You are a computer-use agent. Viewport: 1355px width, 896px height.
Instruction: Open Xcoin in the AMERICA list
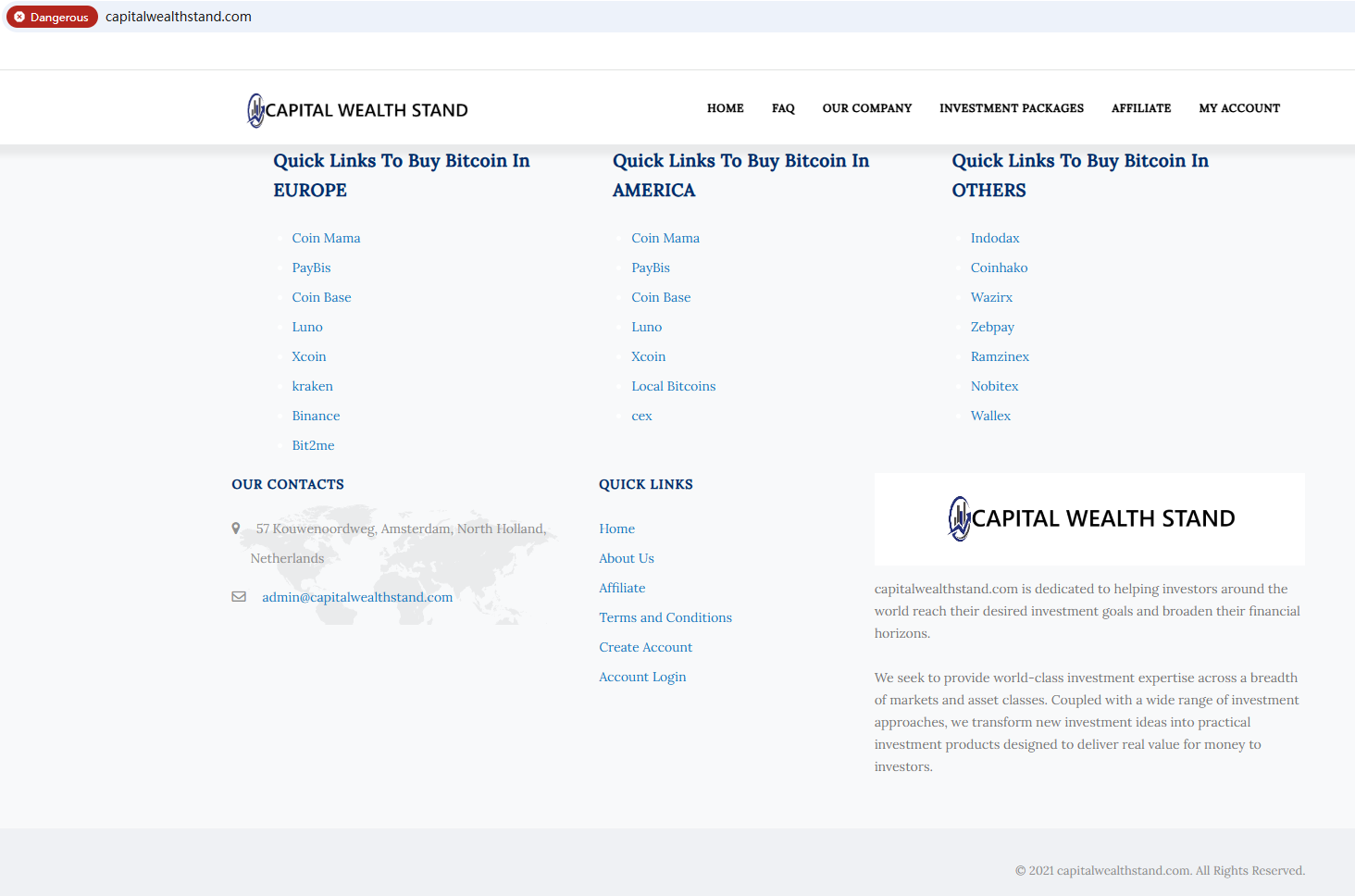pos(649,356)
